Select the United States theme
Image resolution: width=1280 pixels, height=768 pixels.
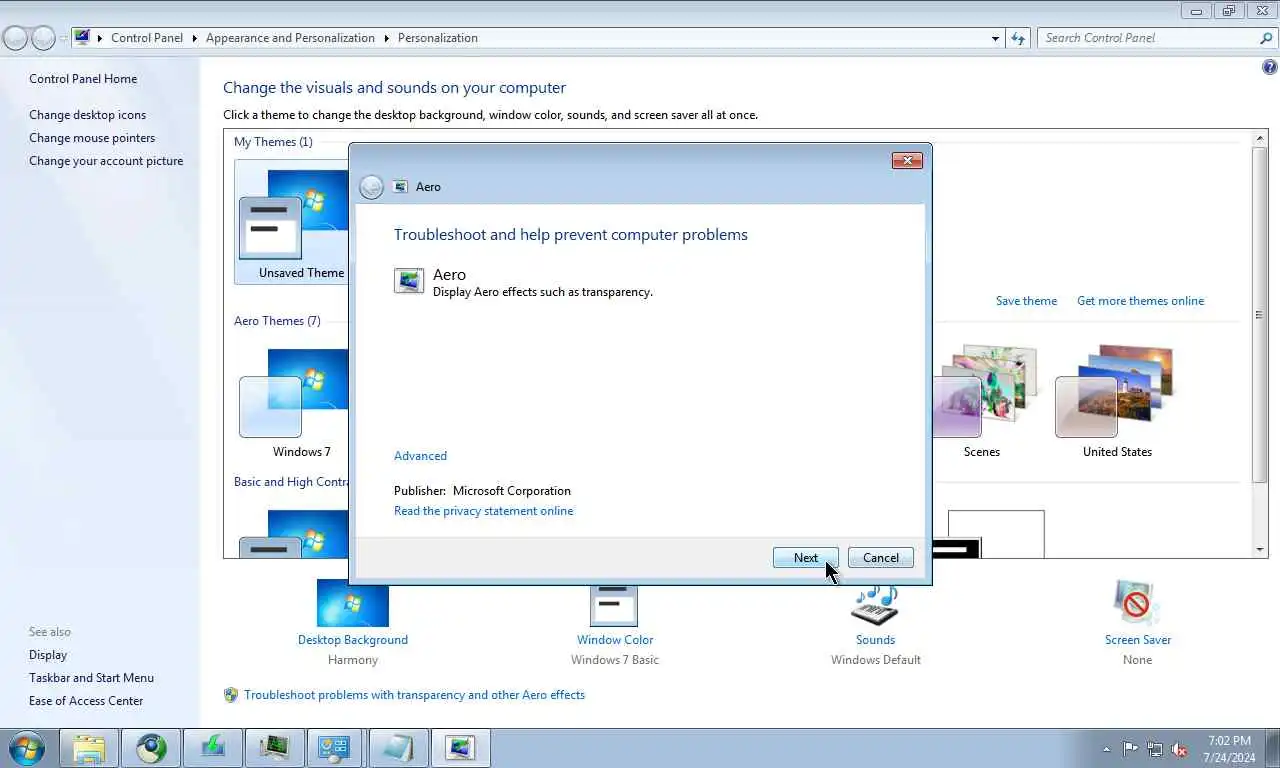click(1117, 401)
